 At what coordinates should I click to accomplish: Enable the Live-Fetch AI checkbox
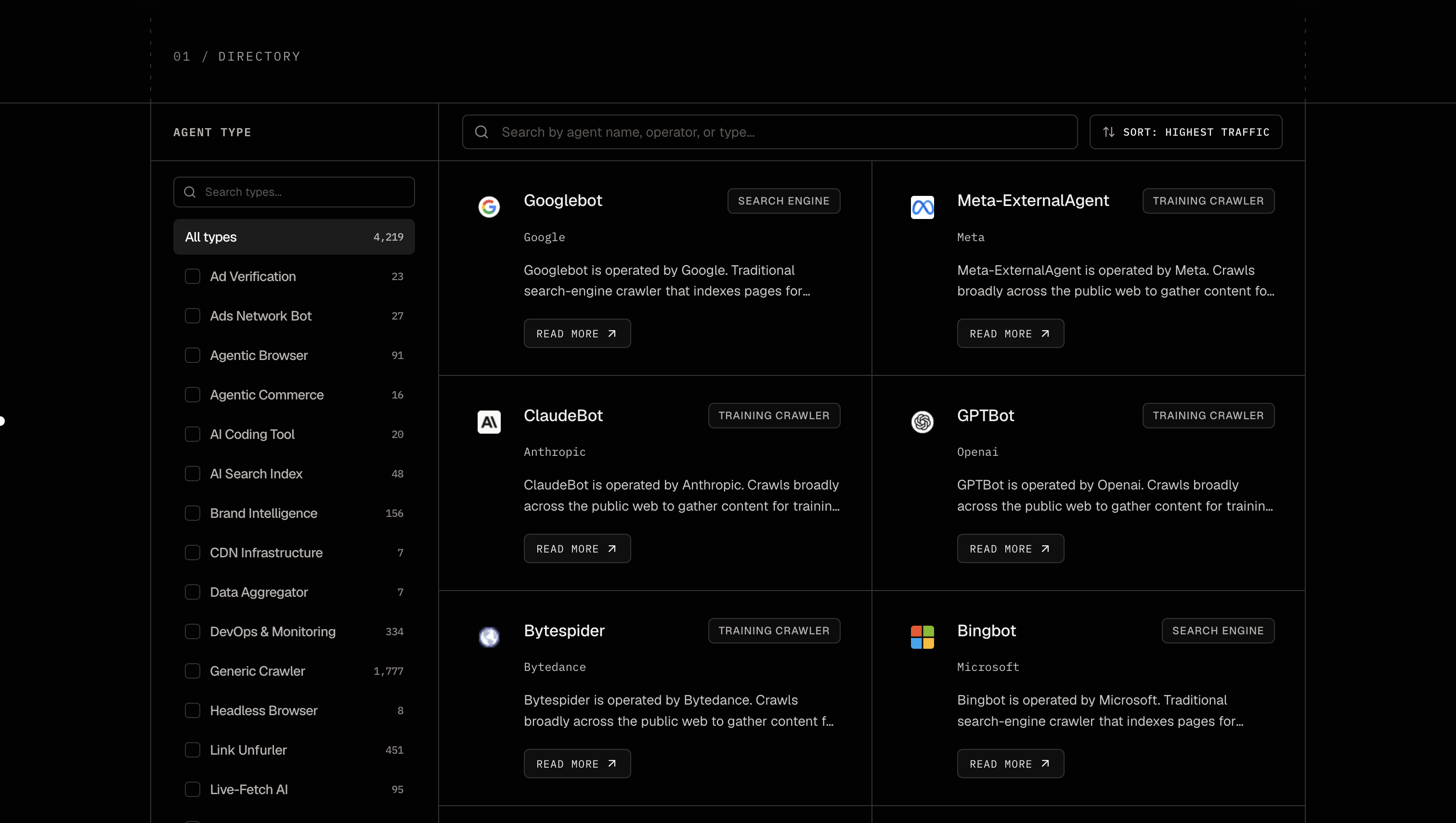point(192,789)
